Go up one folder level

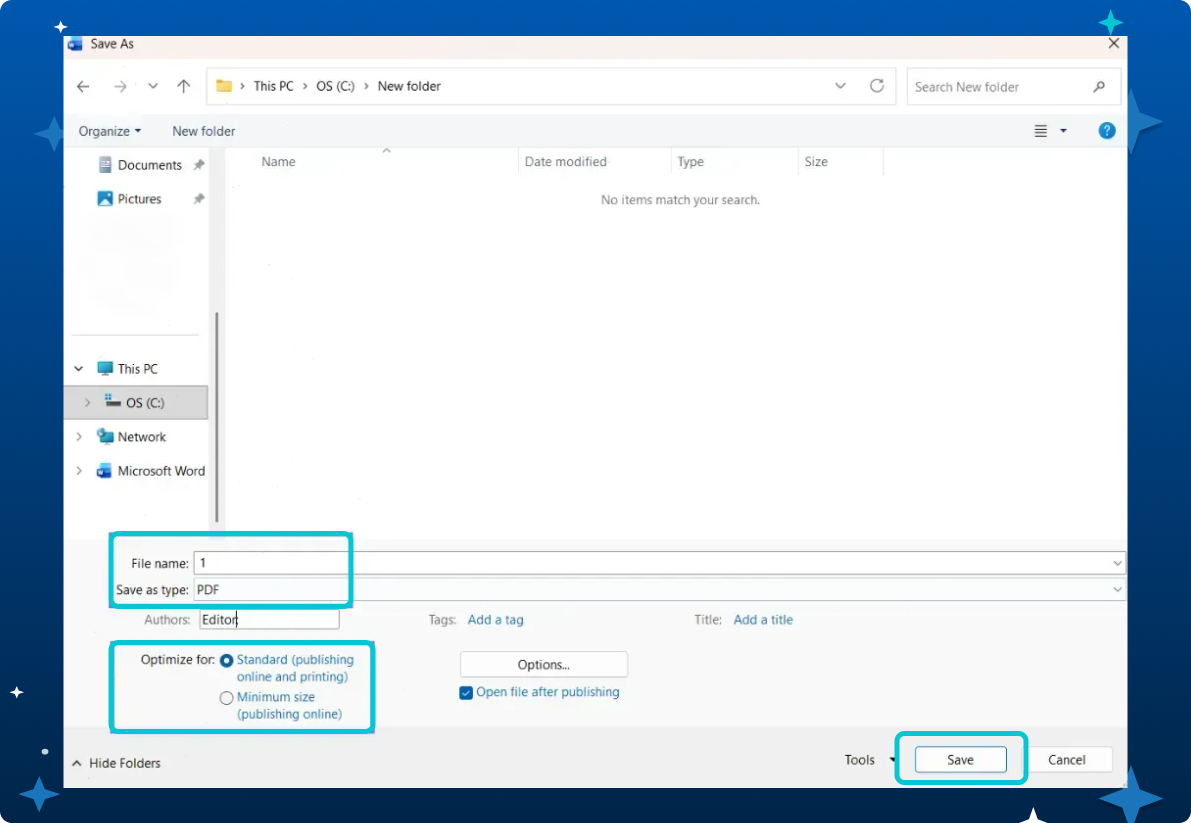pos(183,86)
